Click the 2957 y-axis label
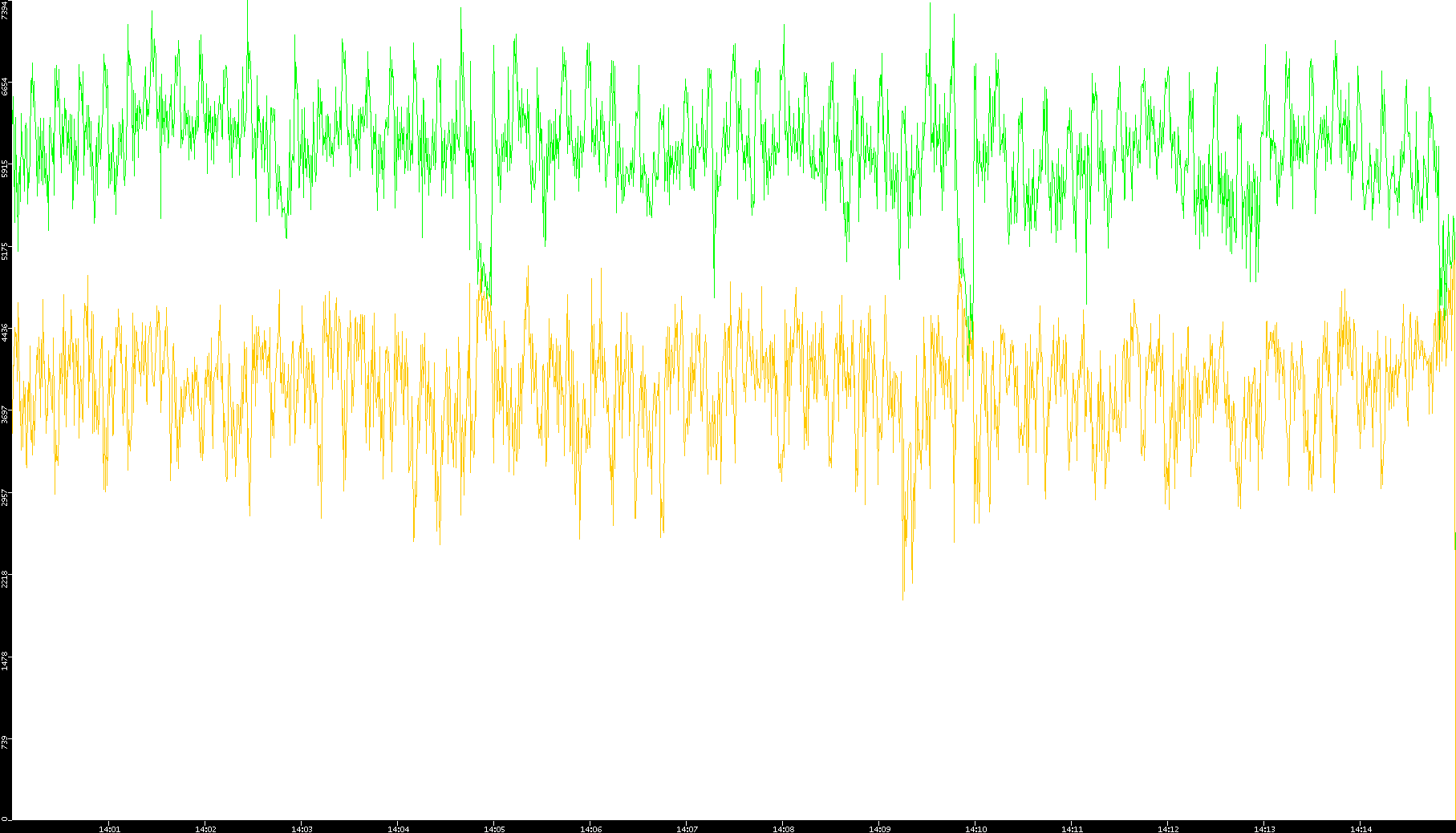Image resolution: width=1456 pixels, height=833 pixels. coord(6,496)
